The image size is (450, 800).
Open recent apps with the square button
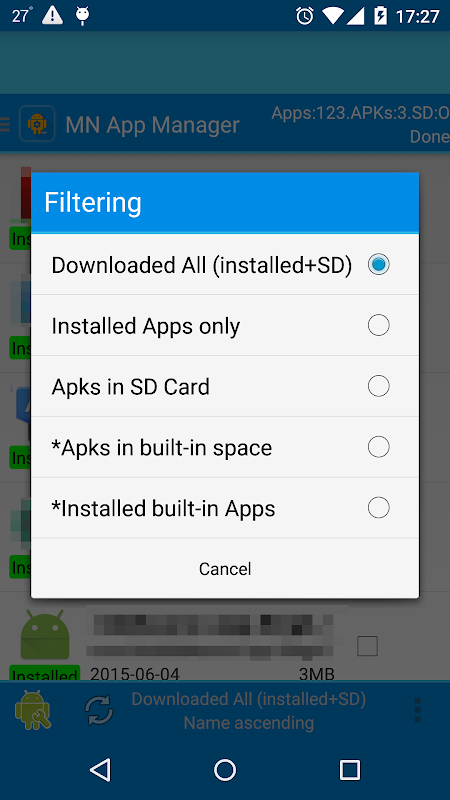click(x=350, y=770)
